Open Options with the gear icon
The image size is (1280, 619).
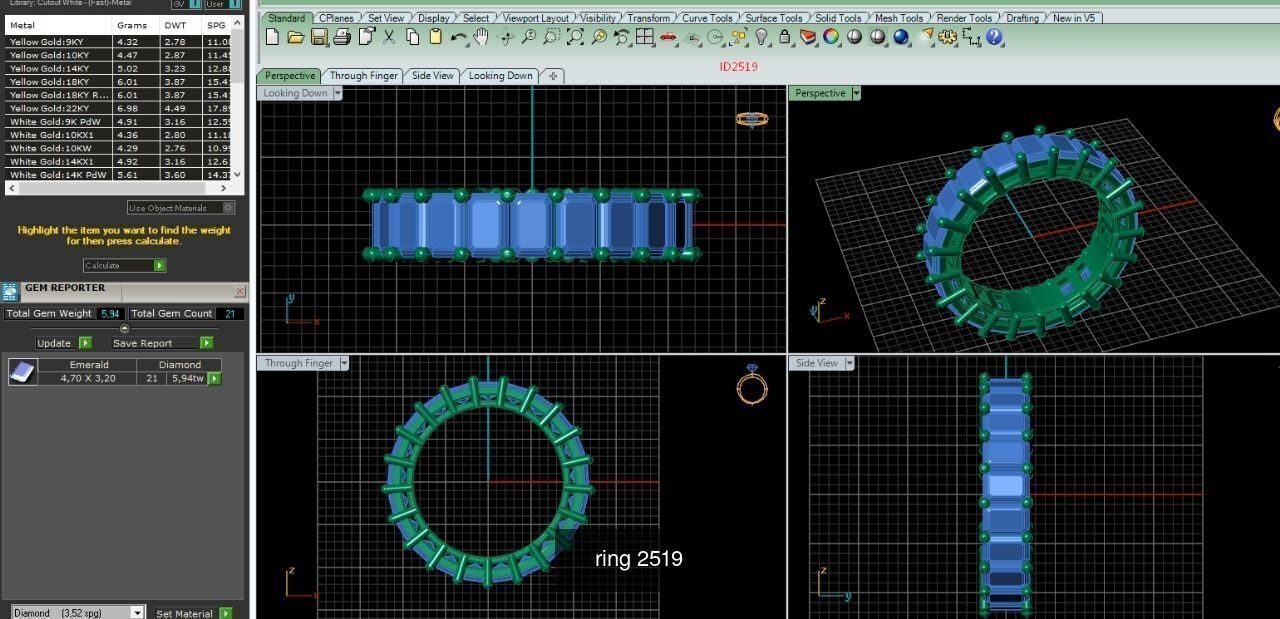tap(948, 37)
